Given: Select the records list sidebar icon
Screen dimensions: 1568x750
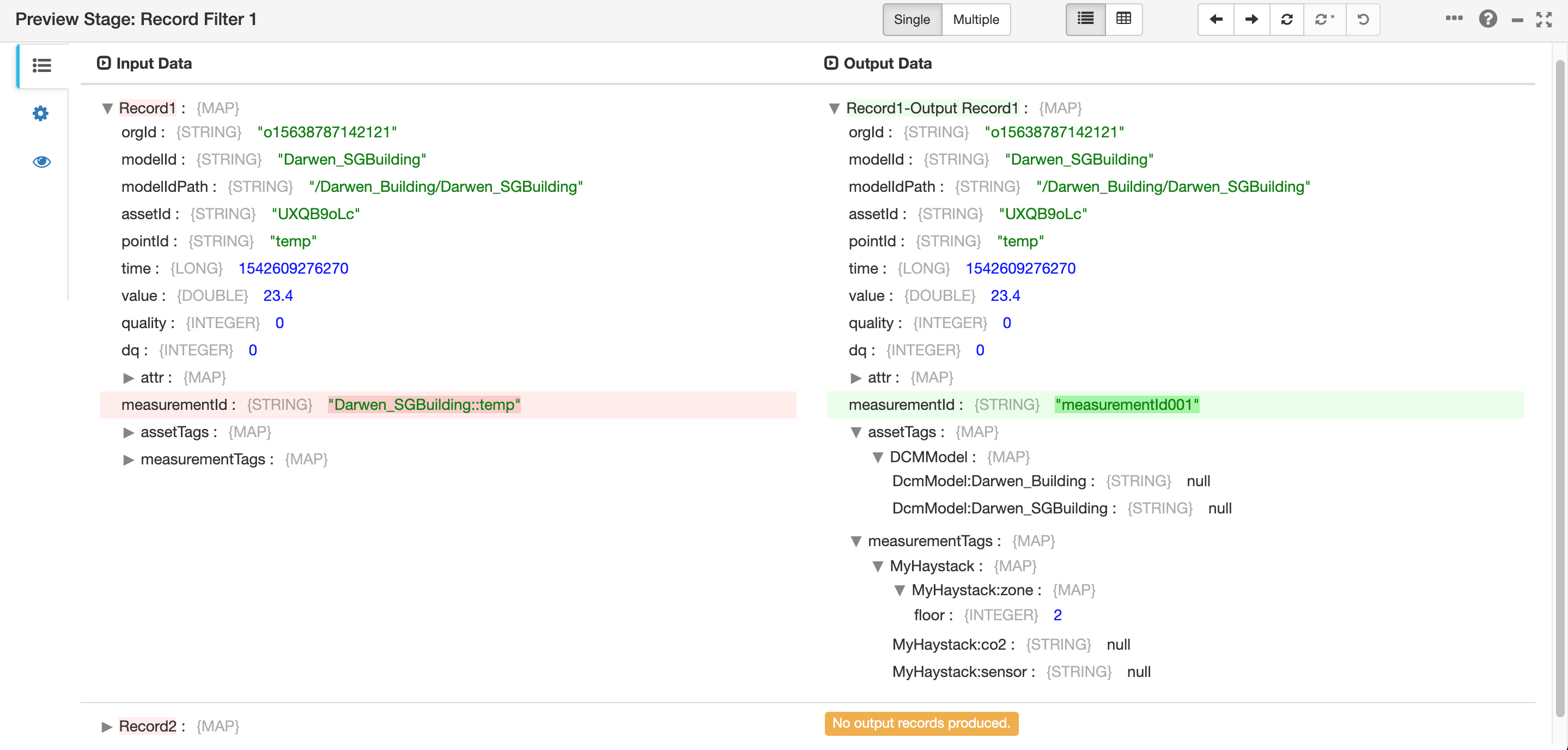Looking at the screenshot, I should click(41, 65).
